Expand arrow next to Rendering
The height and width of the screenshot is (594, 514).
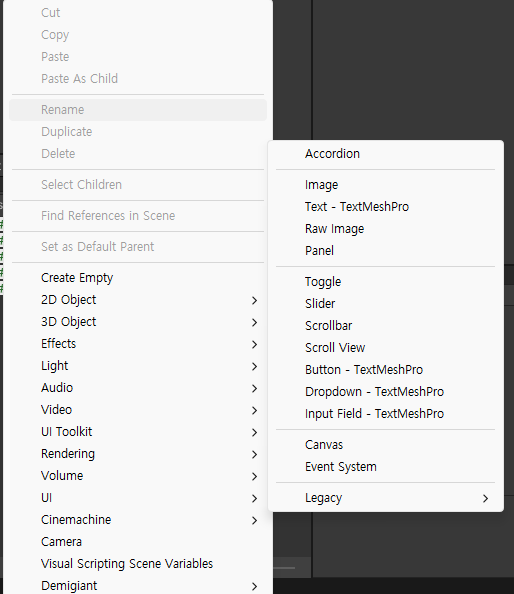tap(255, 454)
